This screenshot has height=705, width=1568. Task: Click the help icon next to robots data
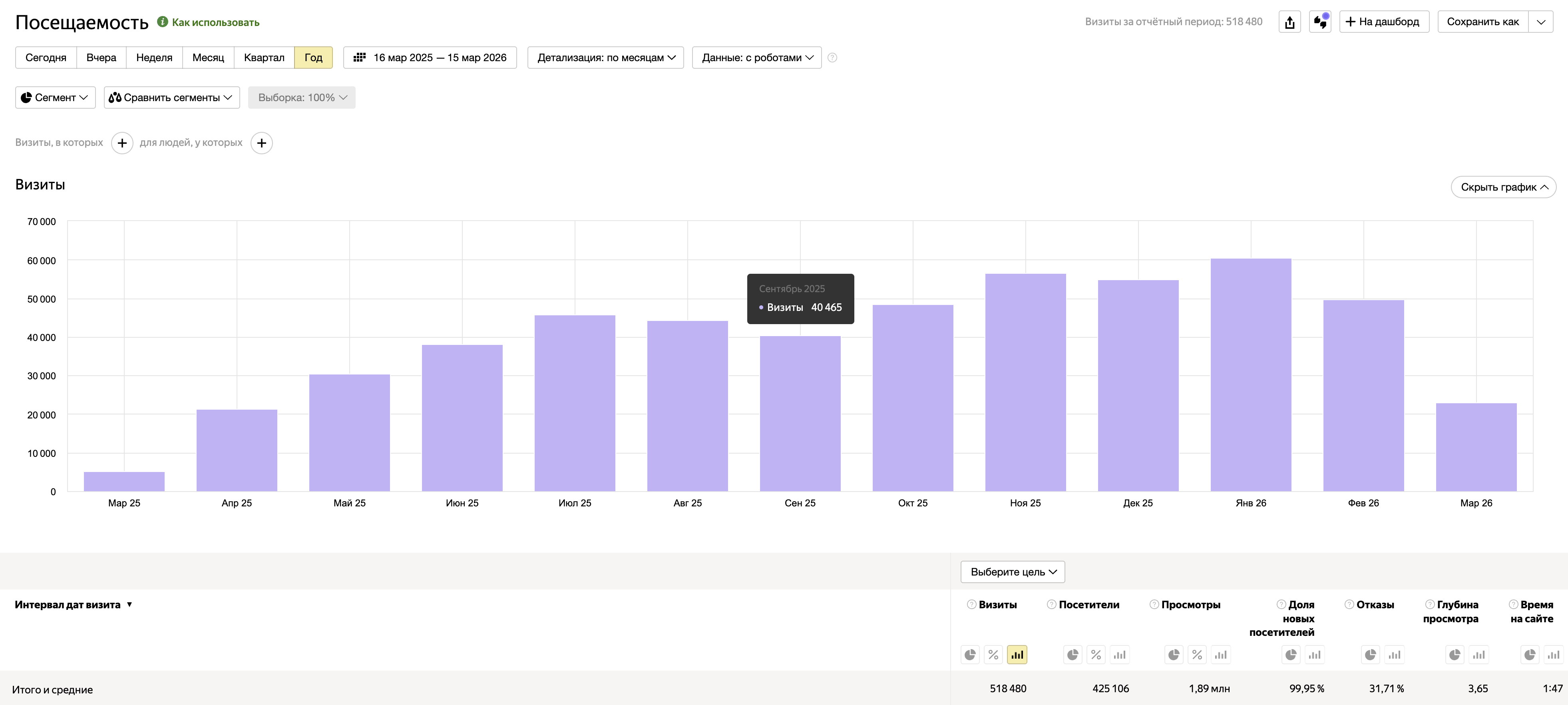pyautogui.click(x=832, y=58)
